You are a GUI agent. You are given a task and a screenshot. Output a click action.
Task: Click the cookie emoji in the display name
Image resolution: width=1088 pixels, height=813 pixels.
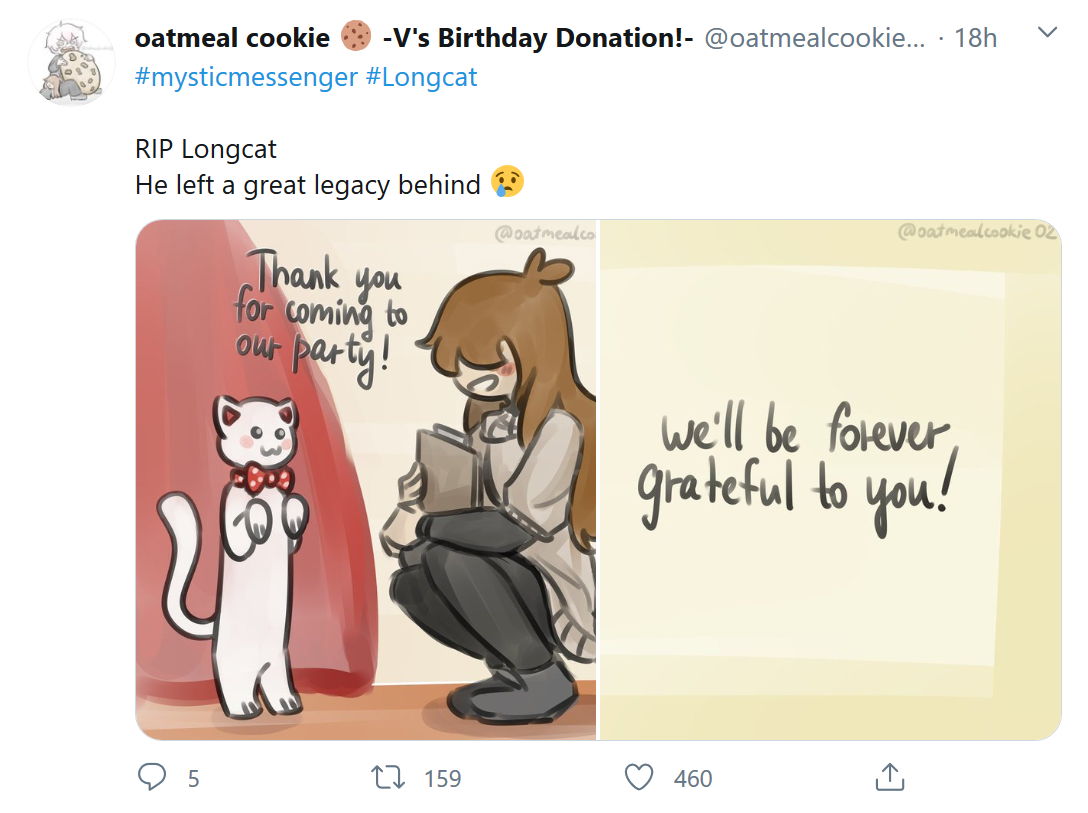point(355,38)
